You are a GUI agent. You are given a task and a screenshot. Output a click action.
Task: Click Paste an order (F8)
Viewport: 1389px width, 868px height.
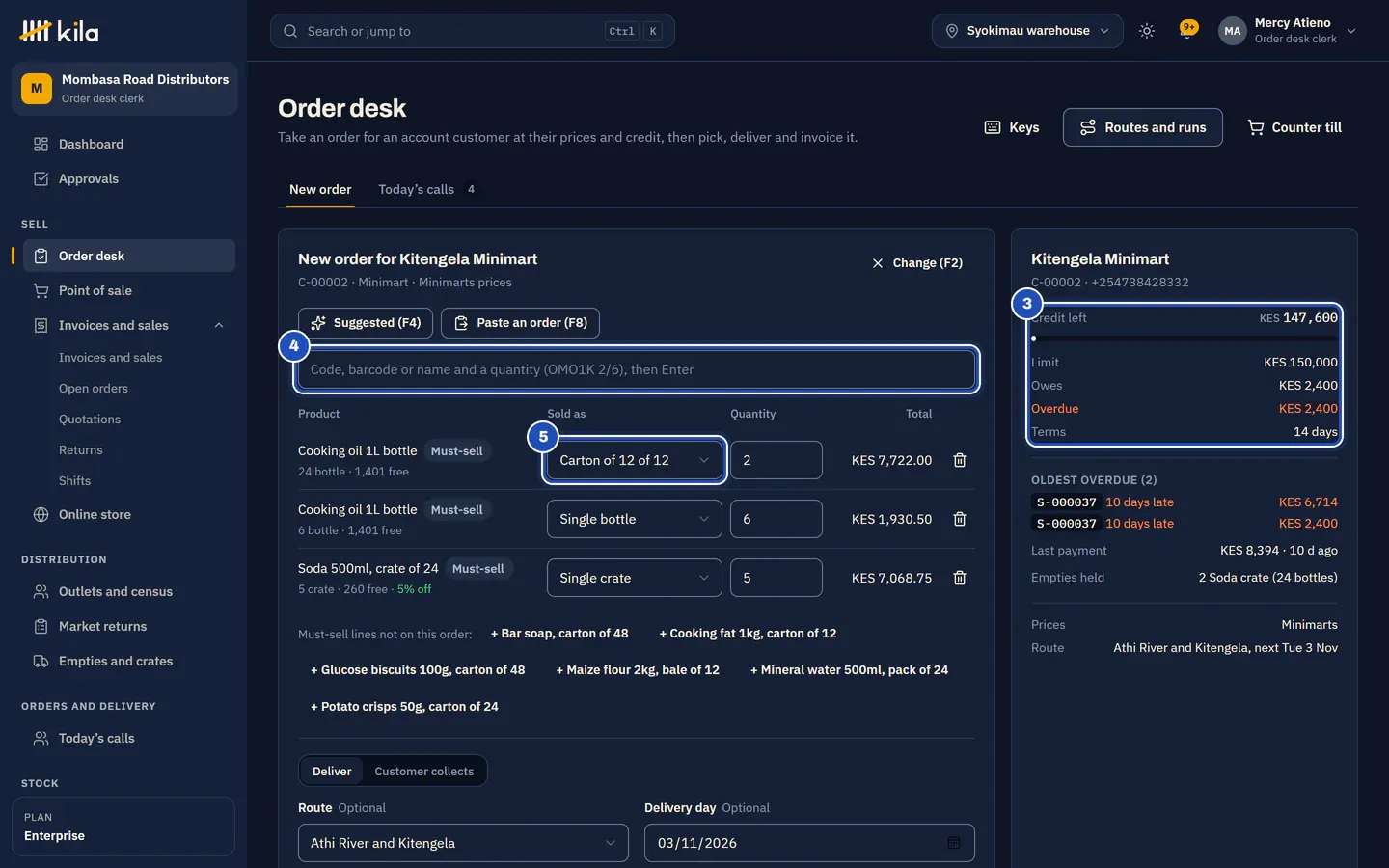[x=520, y=323]
